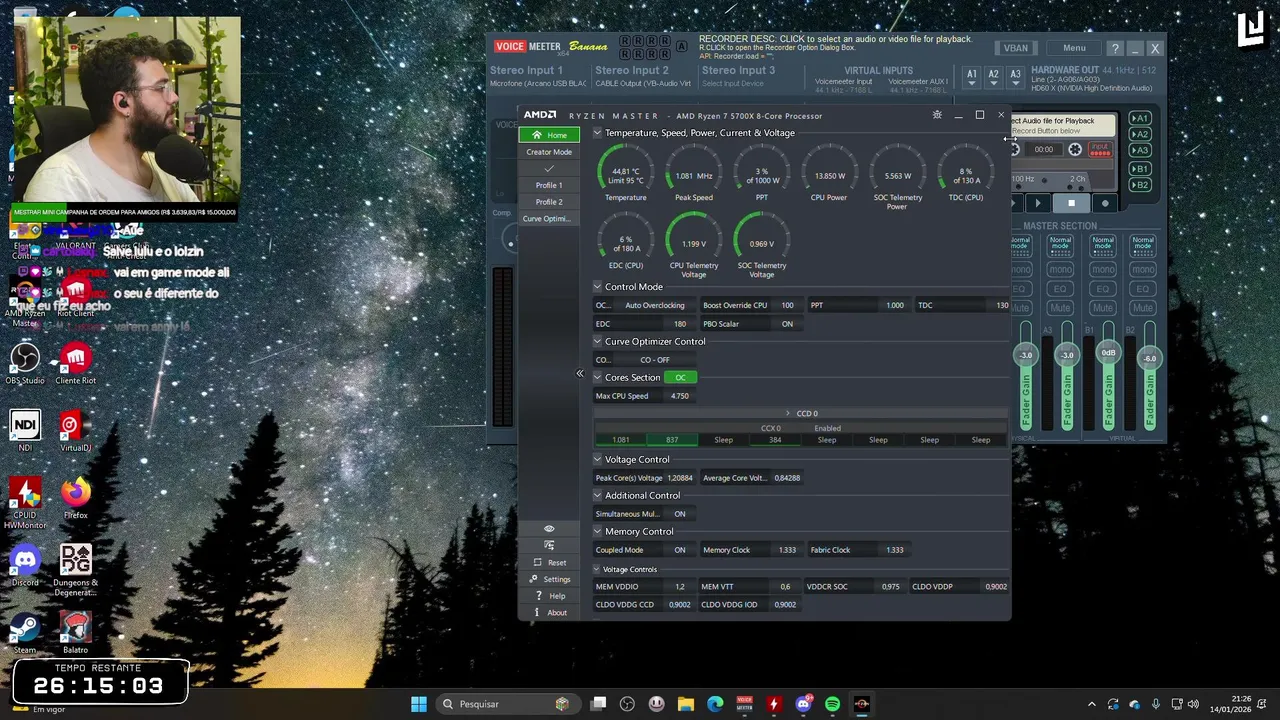The width and height of the screenshot is (1280, 720).
Task: Click the apply checkmark in Ryzen Master sidebar
Action: pyautogui.click(x=549, y=168)
